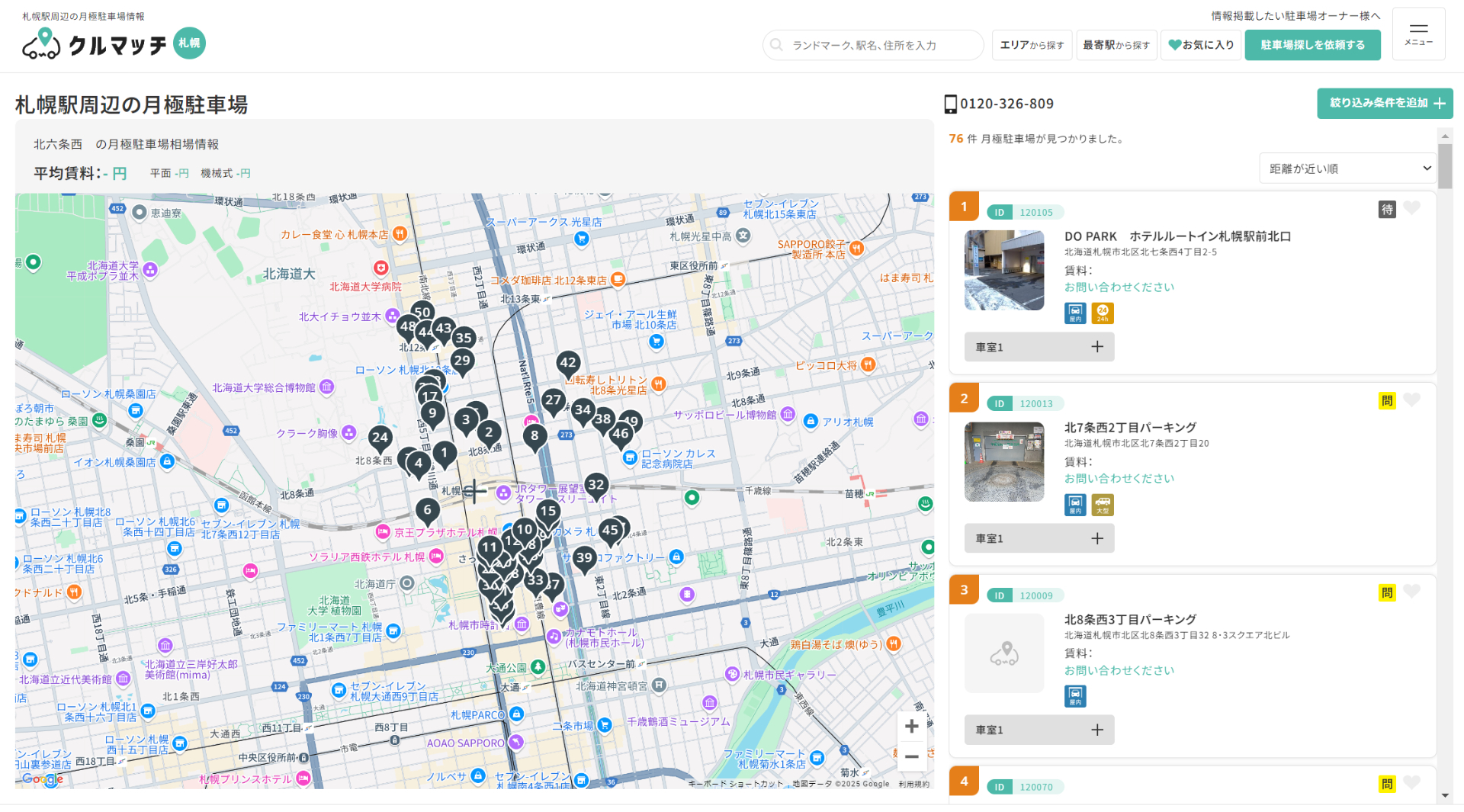Image resolution: width=1464 pixels, height=812 pixels.
Task: Select map marker number 42
Action: 568,364
